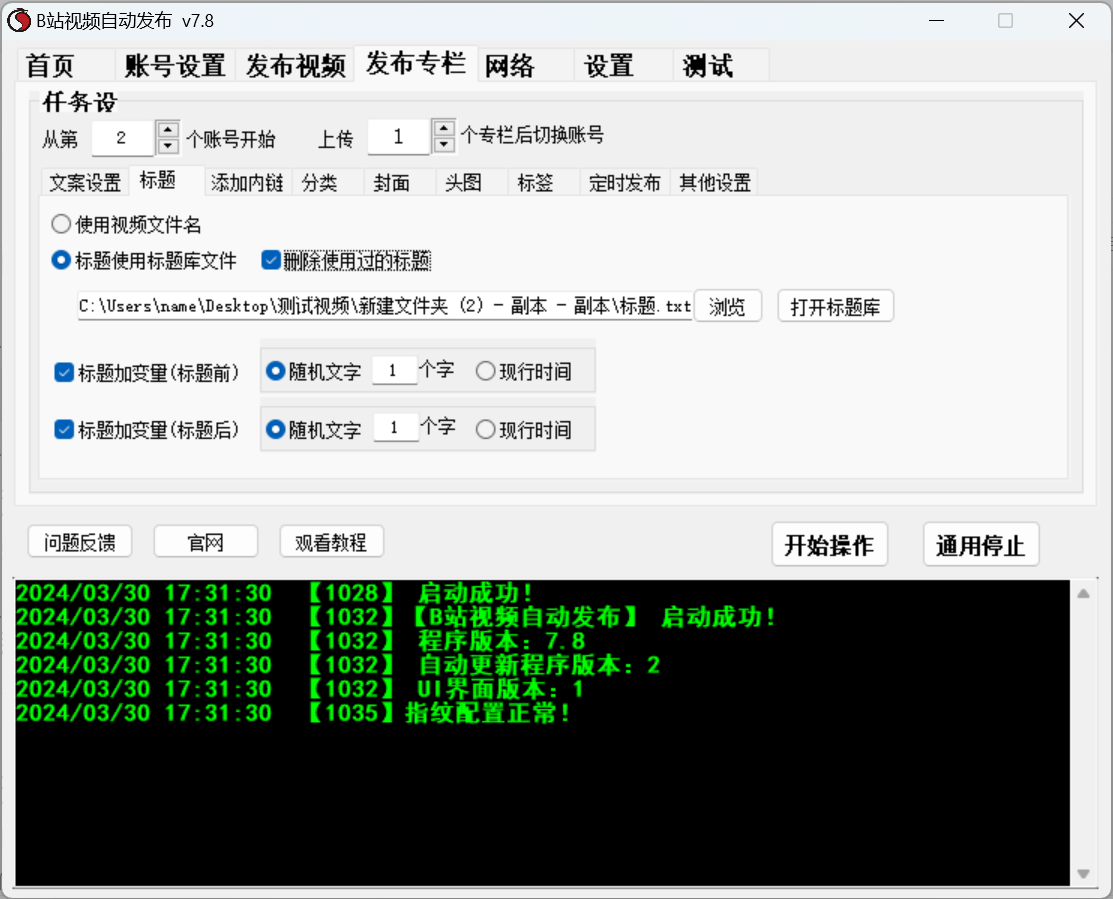Image resolution: width=1113 pixels, height=899 pixels.
Task: Open the 封面 sub-tab
Action: (x=400, y=182)
